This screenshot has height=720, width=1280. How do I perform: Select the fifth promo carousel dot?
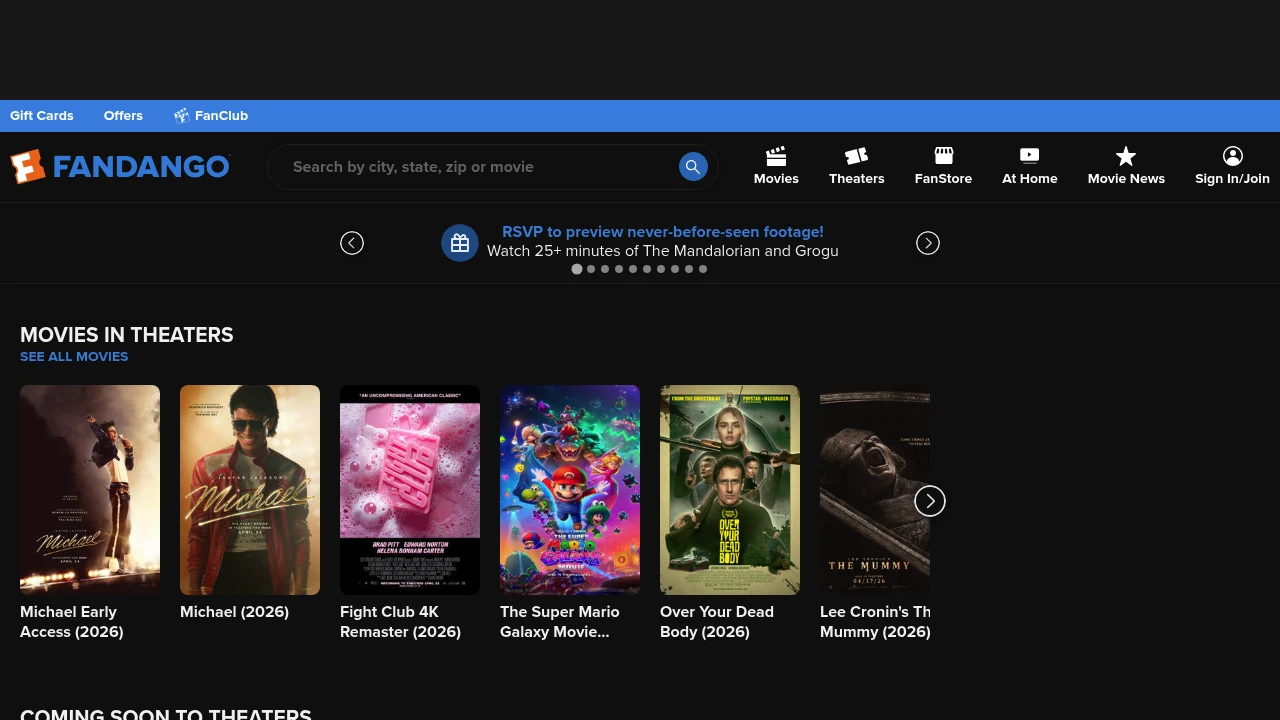coord(633,269)
